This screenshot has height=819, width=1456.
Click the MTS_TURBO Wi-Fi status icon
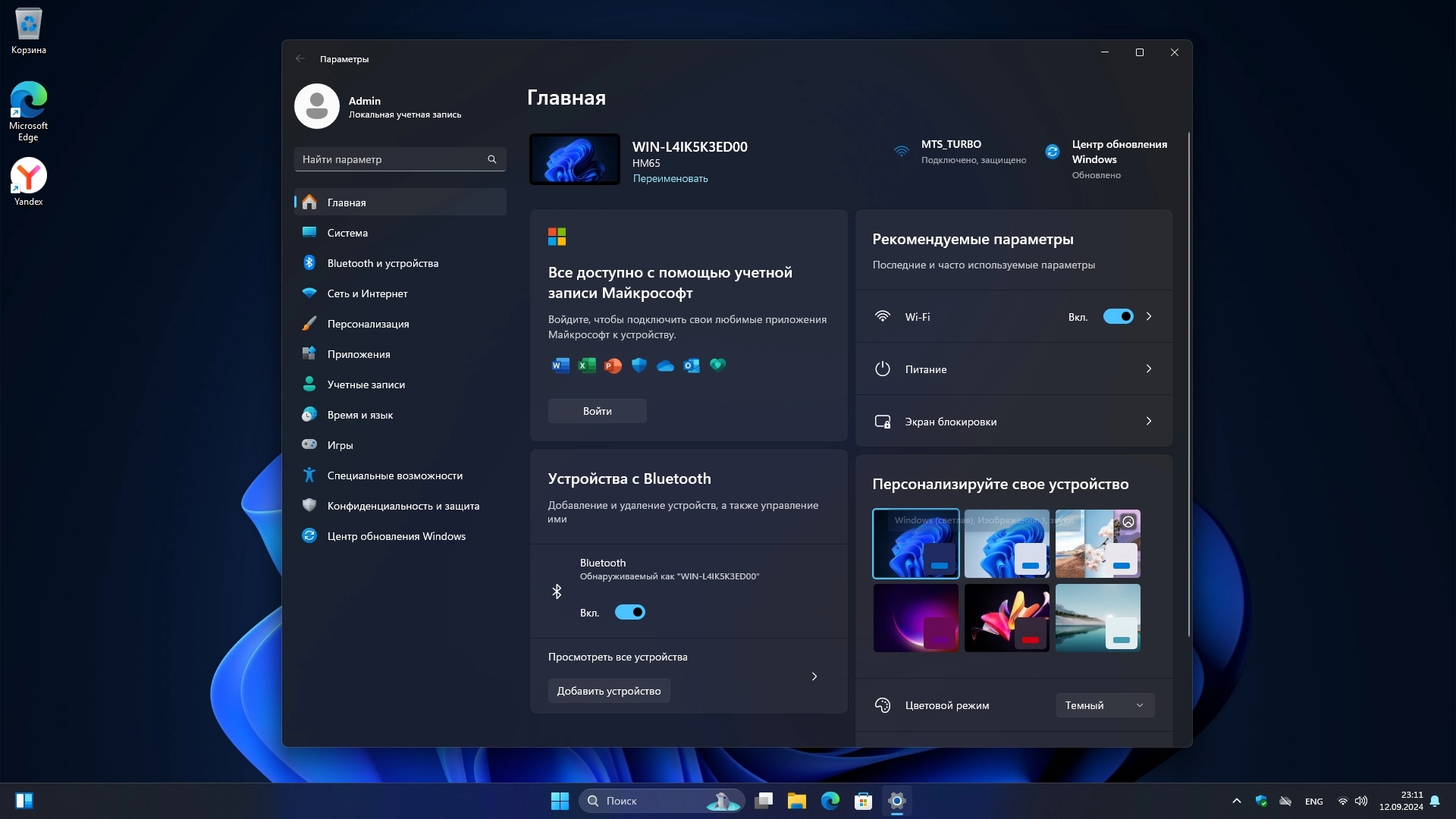pyautogui.click(x=901, y=152)
